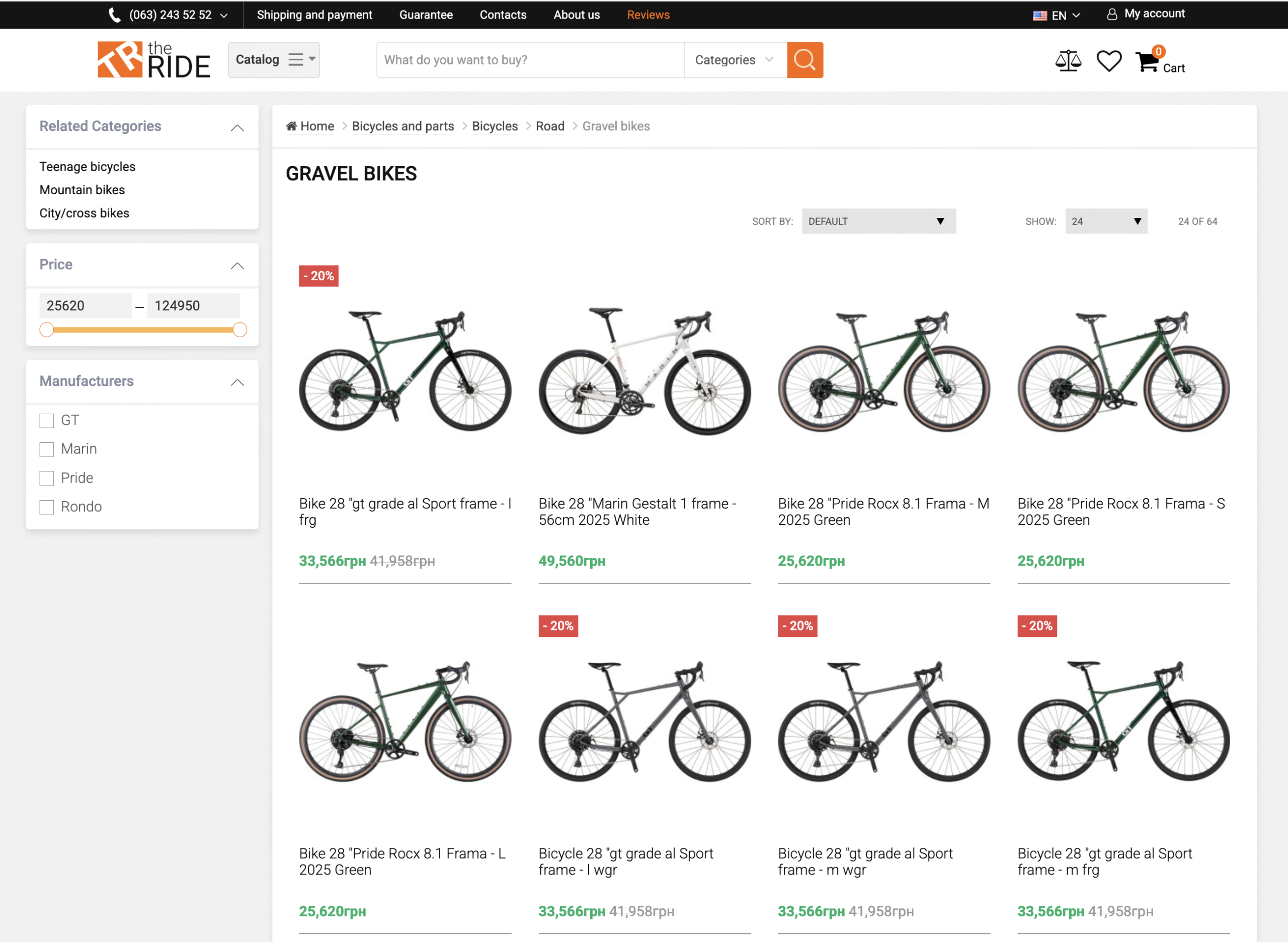The height and width of the screenshot is (942, 1288).
Task: Open gt grade al Sport l frg image
Action: 405,371
